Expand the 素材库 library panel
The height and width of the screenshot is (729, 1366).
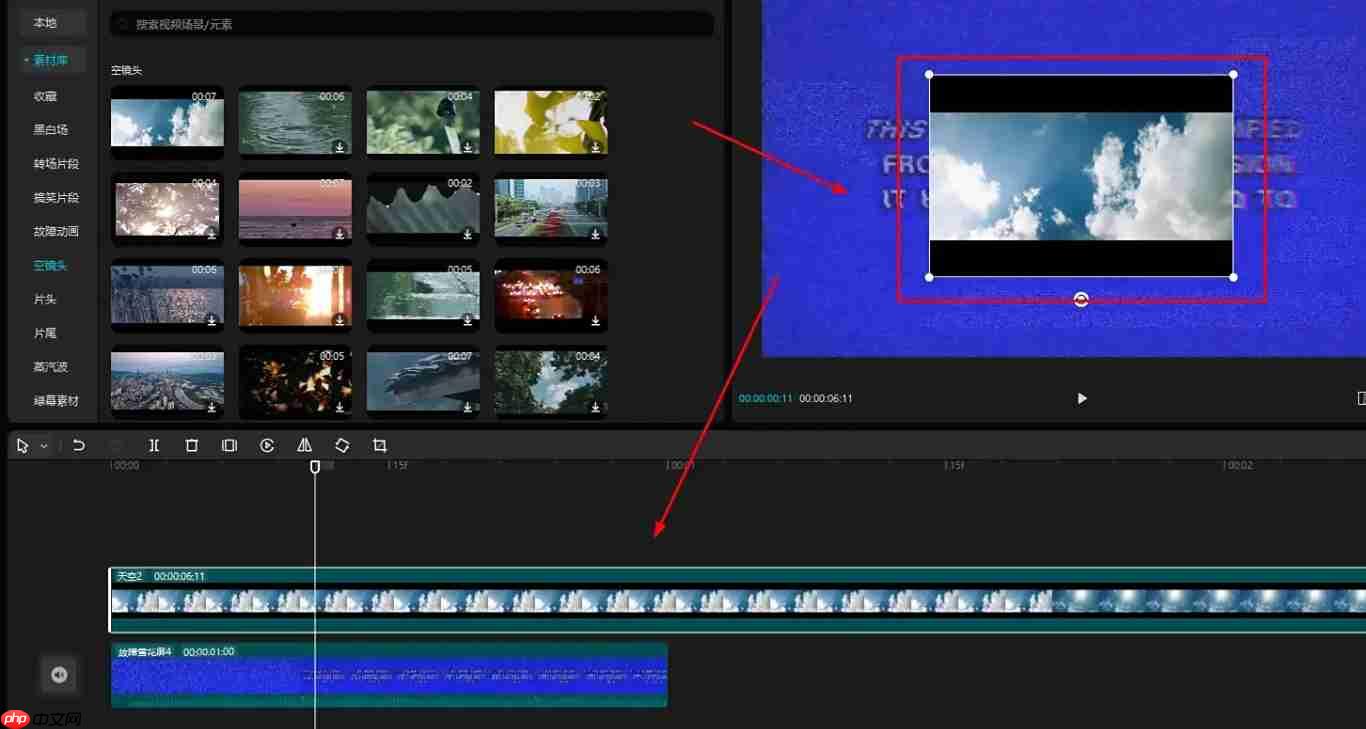pyautogui.click(x=51, y=59)
